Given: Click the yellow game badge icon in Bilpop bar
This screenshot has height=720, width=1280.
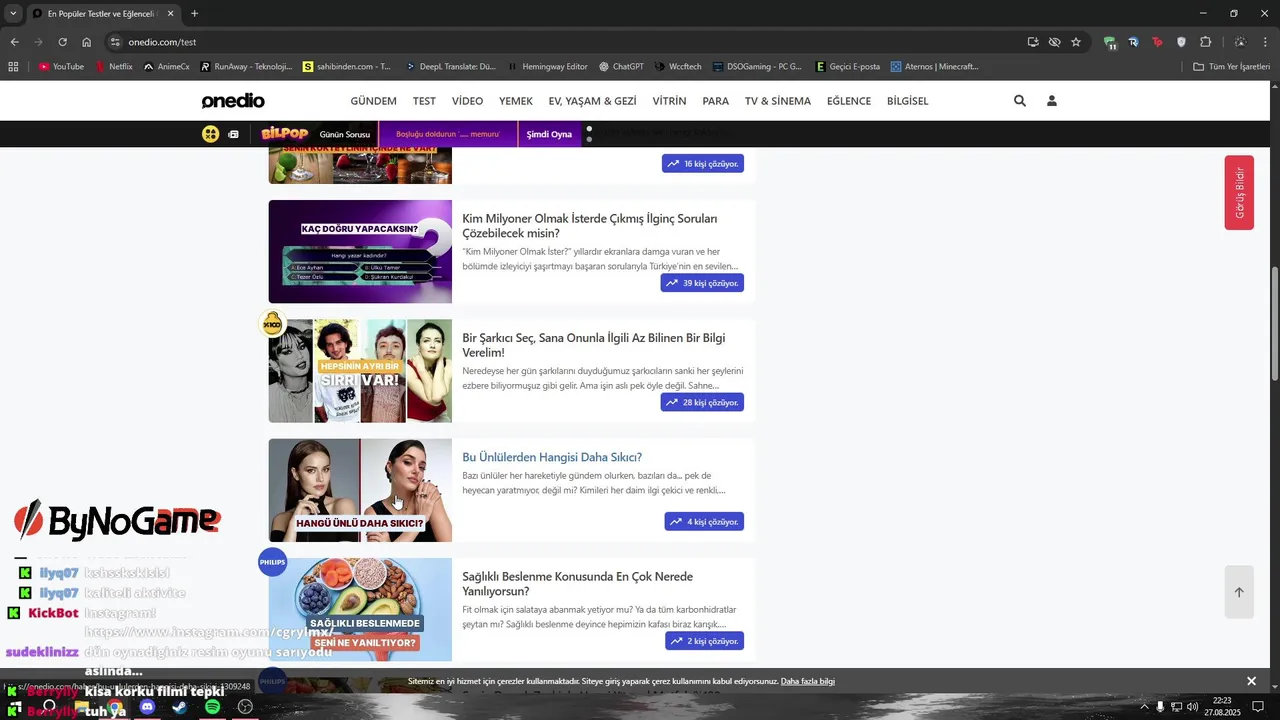Looking at the screenshot, I should (210, 134).
